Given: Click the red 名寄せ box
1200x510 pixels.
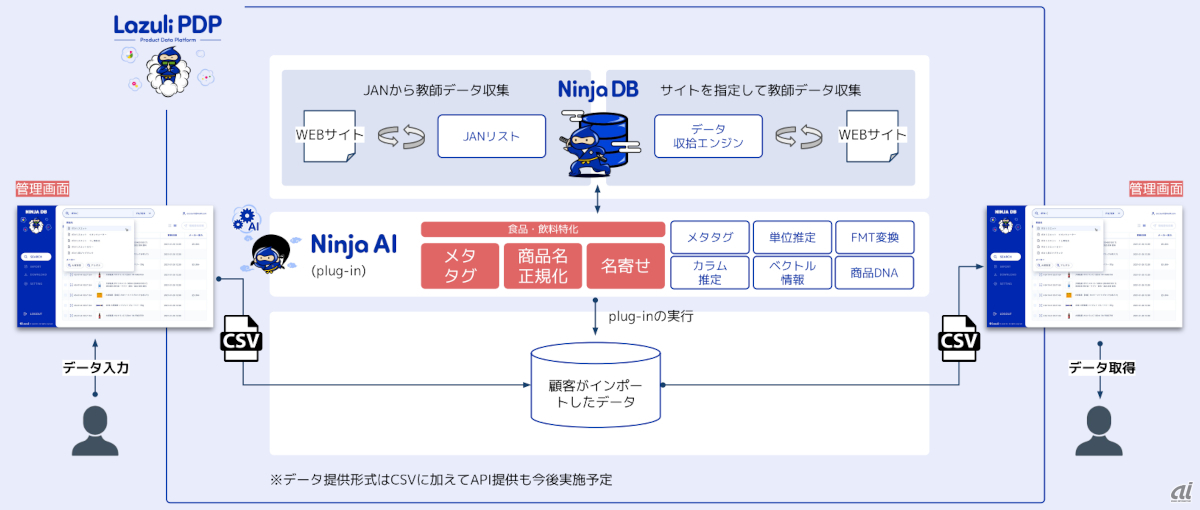Looking at the screenshot, I should (x=625, y=266).
